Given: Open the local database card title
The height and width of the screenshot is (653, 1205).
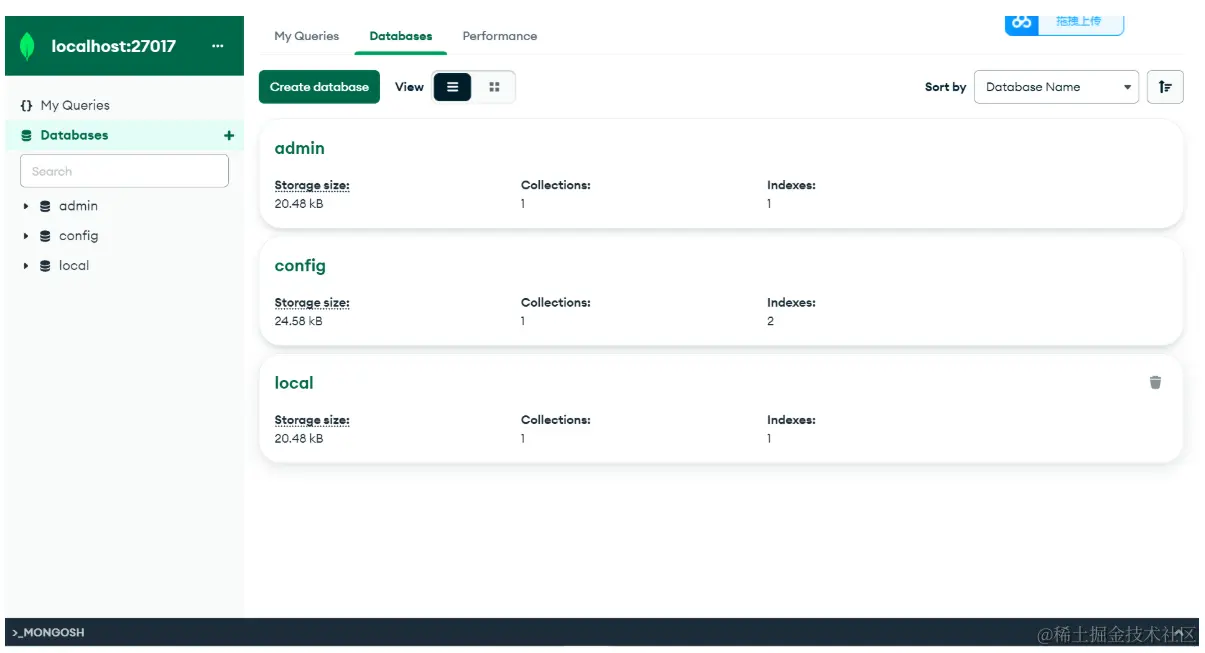Looking at the screenshot, I should click(294, 383).
